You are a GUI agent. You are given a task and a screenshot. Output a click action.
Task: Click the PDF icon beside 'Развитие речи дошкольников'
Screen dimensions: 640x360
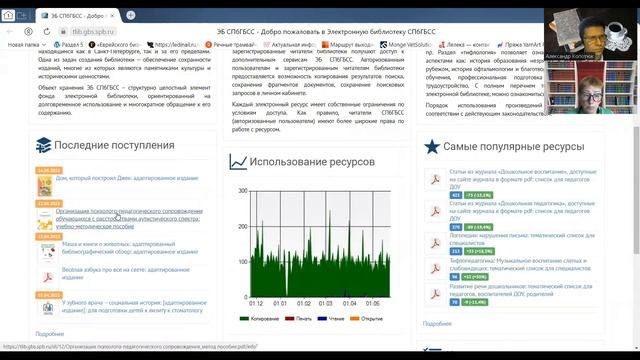tap(435, 294)
